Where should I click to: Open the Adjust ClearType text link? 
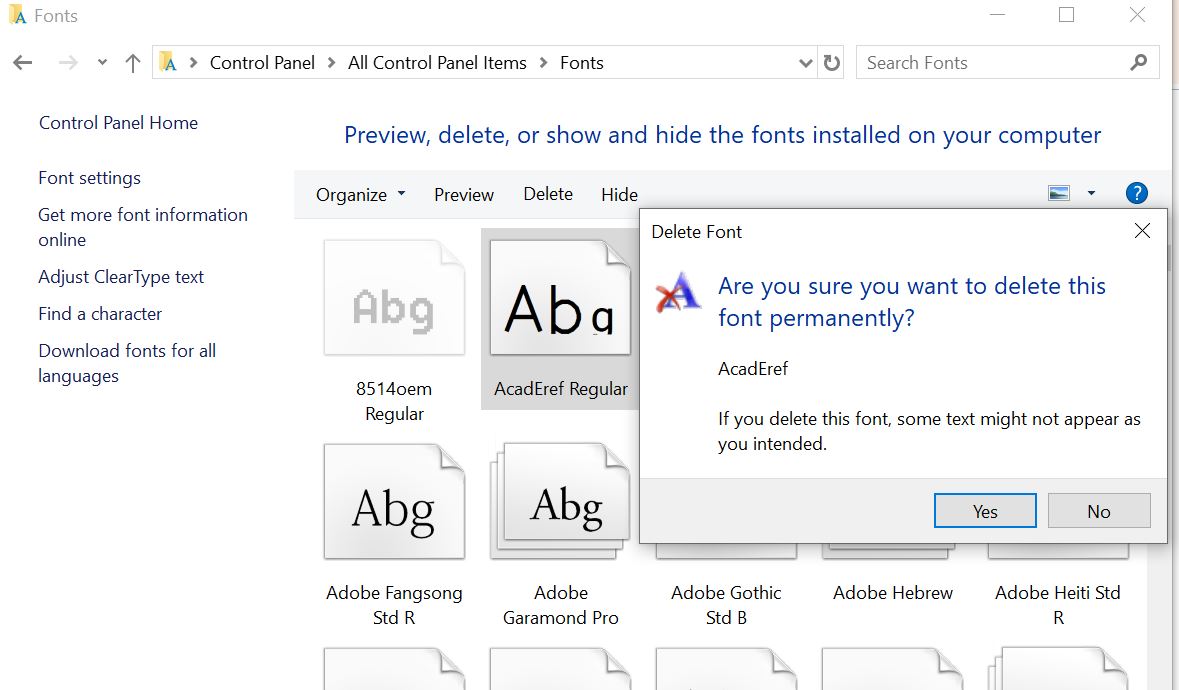[121, 277]
